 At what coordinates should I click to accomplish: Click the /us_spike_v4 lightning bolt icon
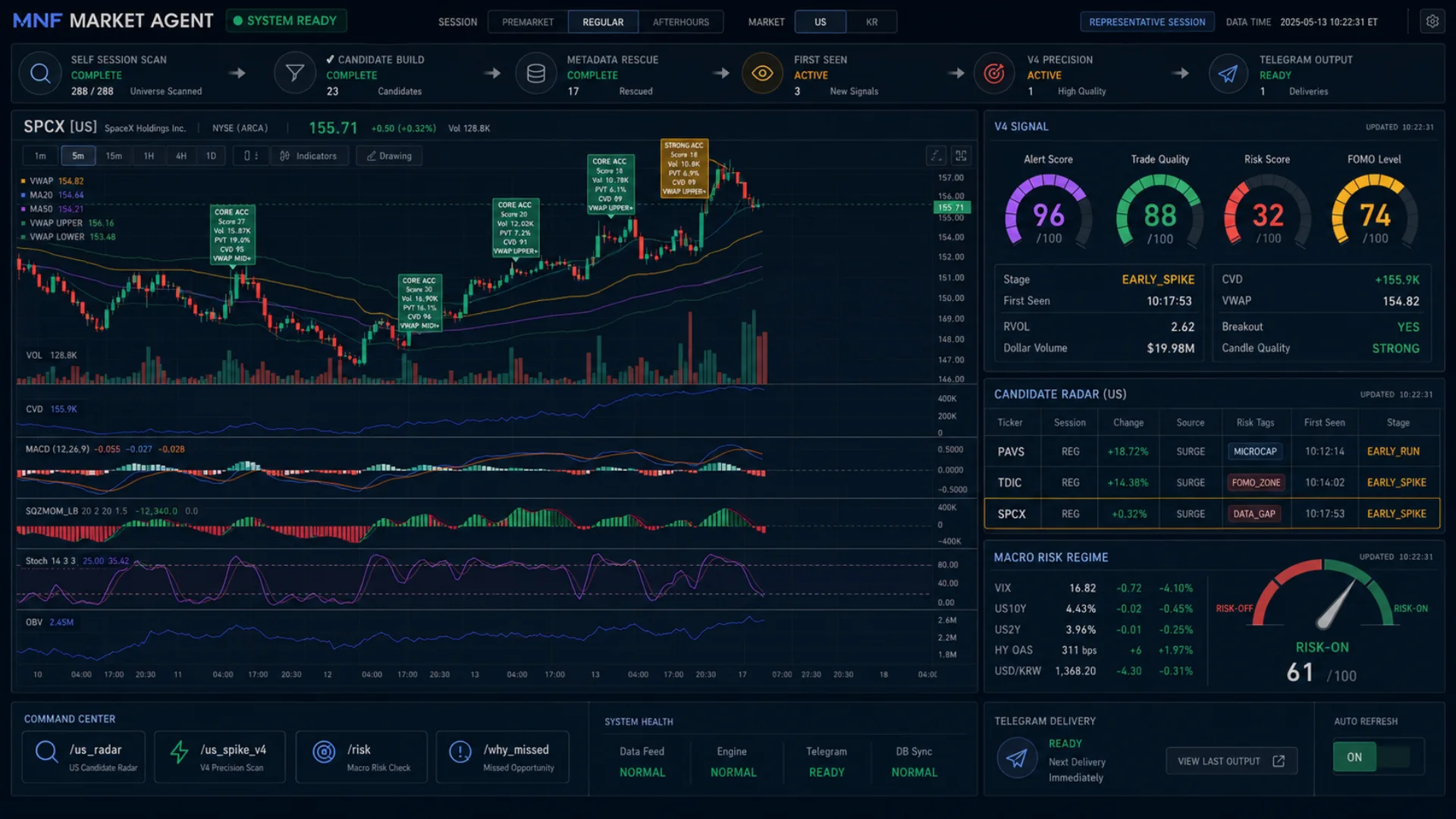(179, 752)
